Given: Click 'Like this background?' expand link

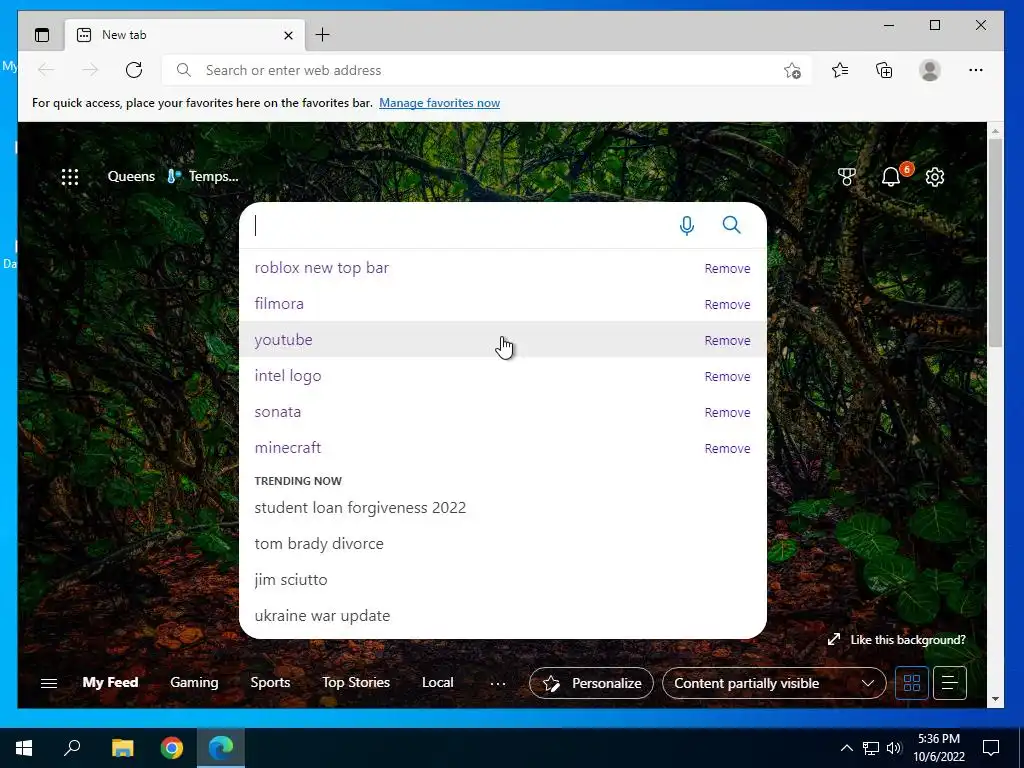Looking at the screenshot, I should (897, 639).
